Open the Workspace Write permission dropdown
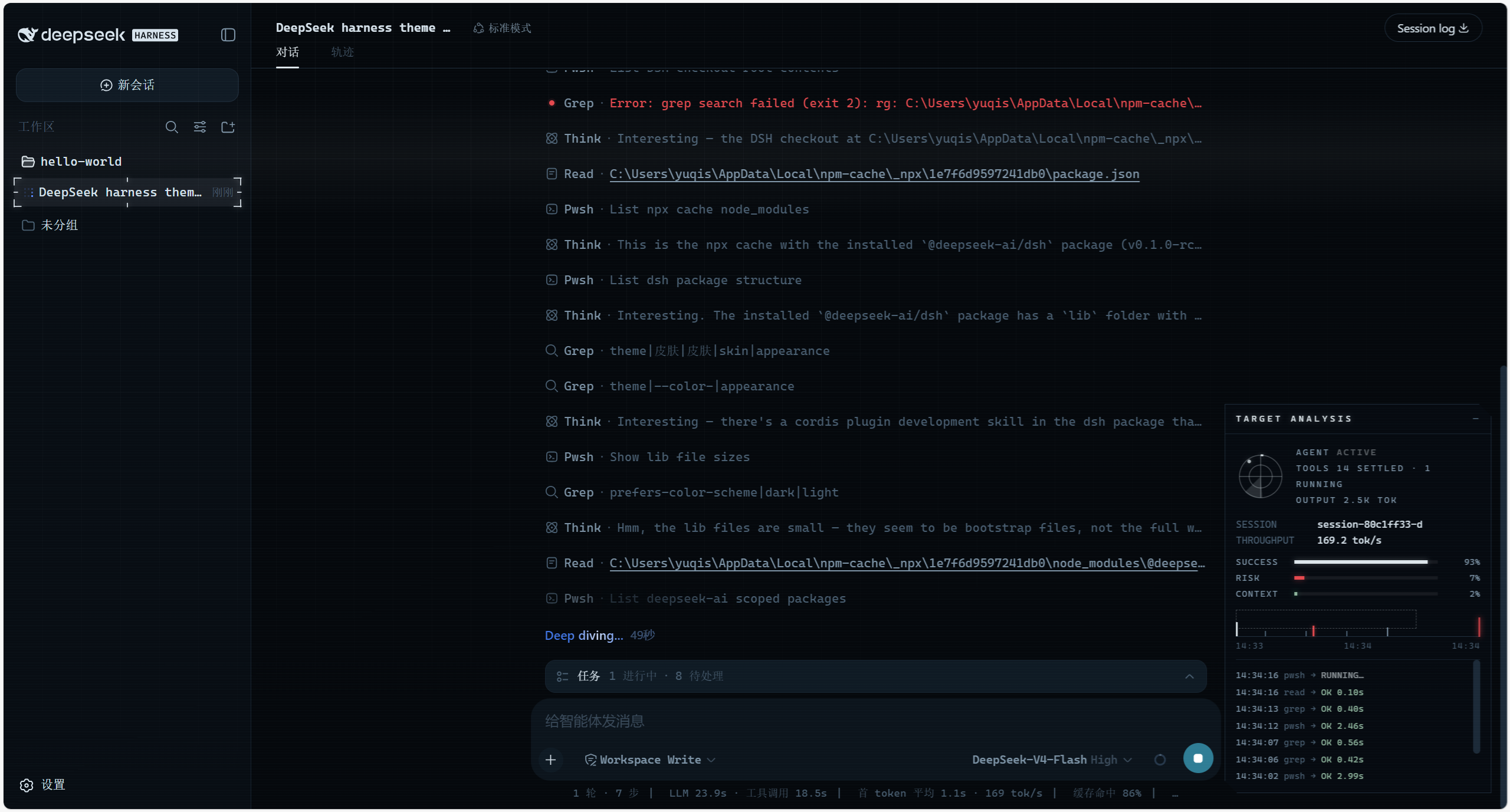This screenshot has height=812, width=1510. [650, 760]
